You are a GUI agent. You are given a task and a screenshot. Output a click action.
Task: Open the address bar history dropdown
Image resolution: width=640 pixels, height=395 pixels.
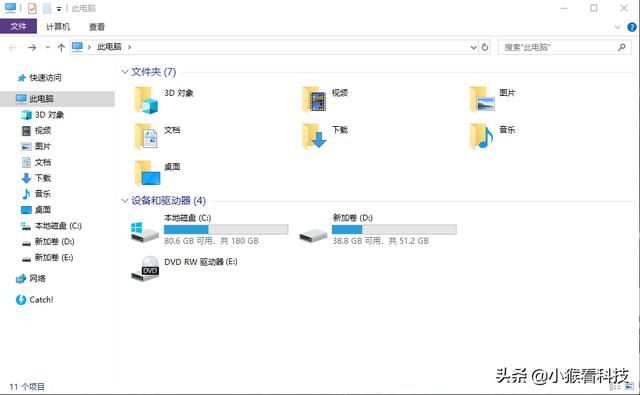pos(473,47)
